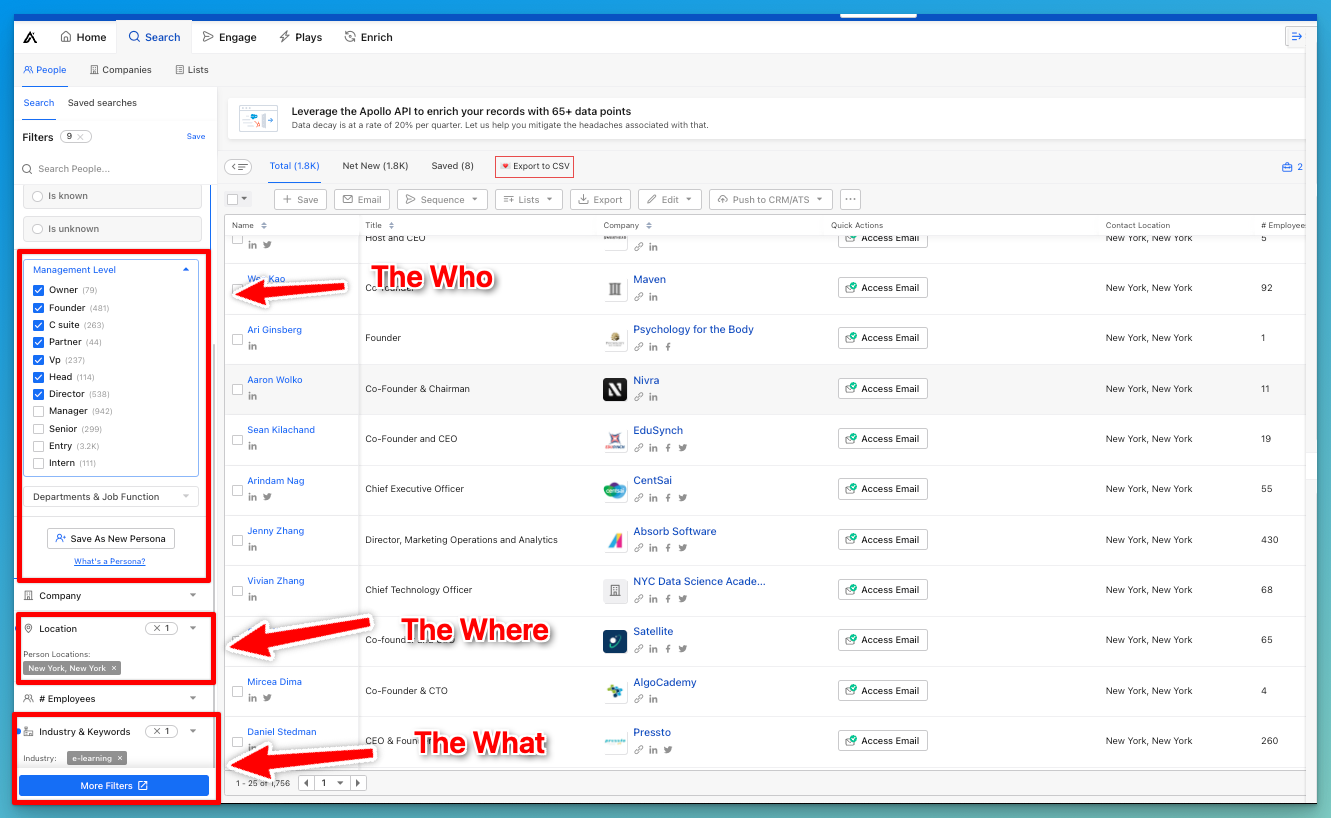The height and width of the screenshot is (818, 1331).
Task: Click the Nivra company logo
Action: (615, 389)
